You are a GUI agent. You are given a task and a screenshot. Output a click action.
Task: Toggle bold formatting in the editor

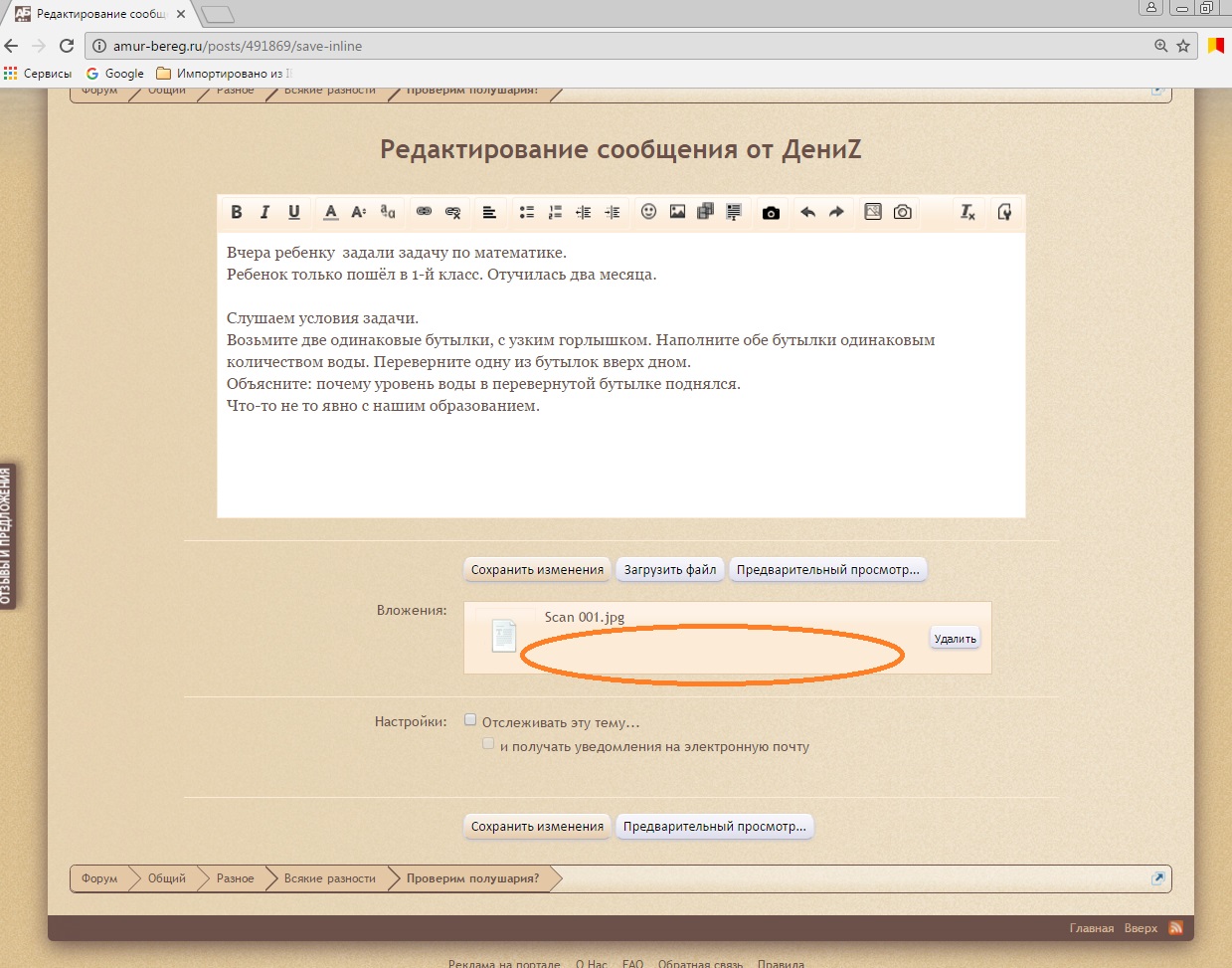pos(237,212)
